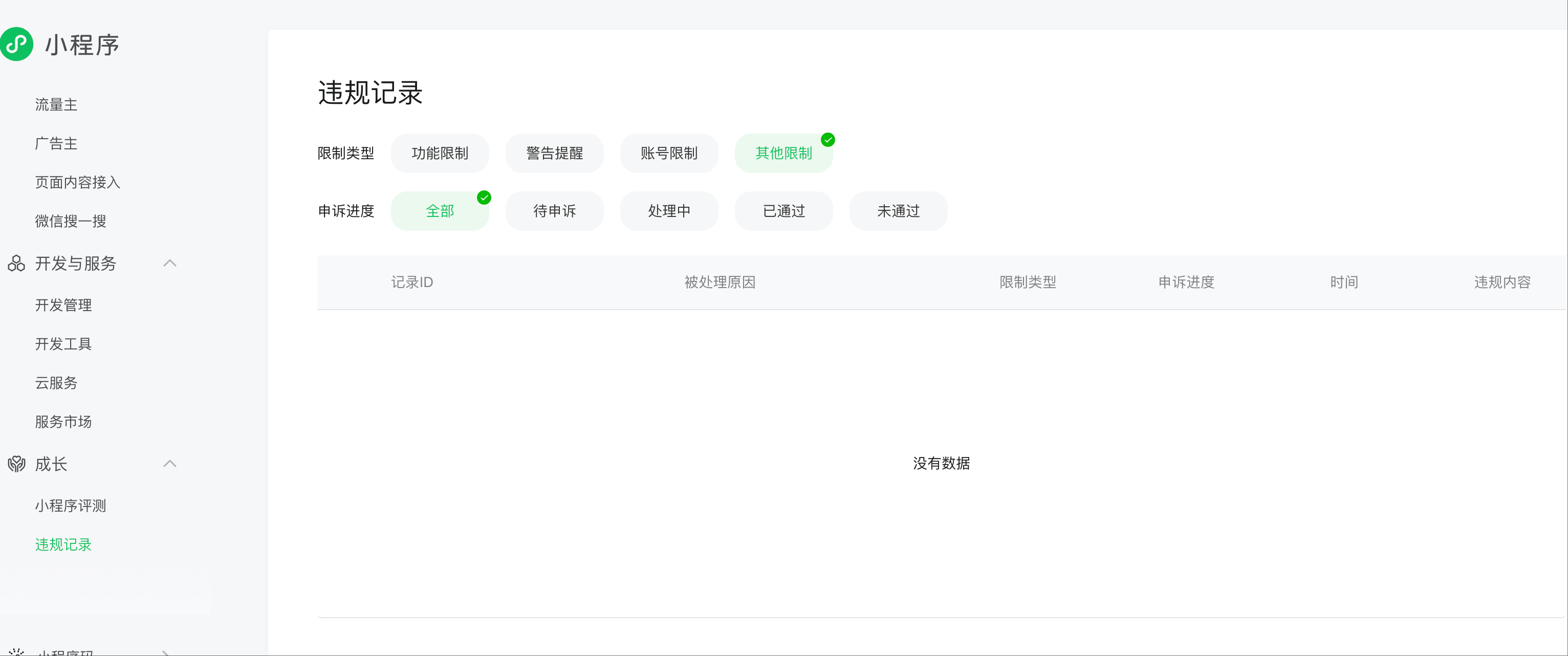The image size is (1568, 656).
Task: Click the green Mini Program logo icon
Action: [x=16, y=44]
